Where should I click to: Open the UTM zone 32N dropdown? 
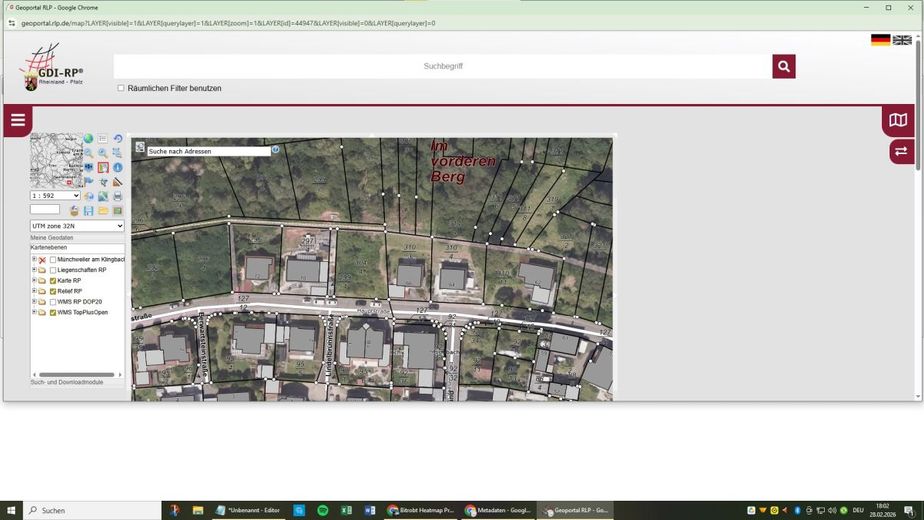pyautogui.click(x=77, y=226)
